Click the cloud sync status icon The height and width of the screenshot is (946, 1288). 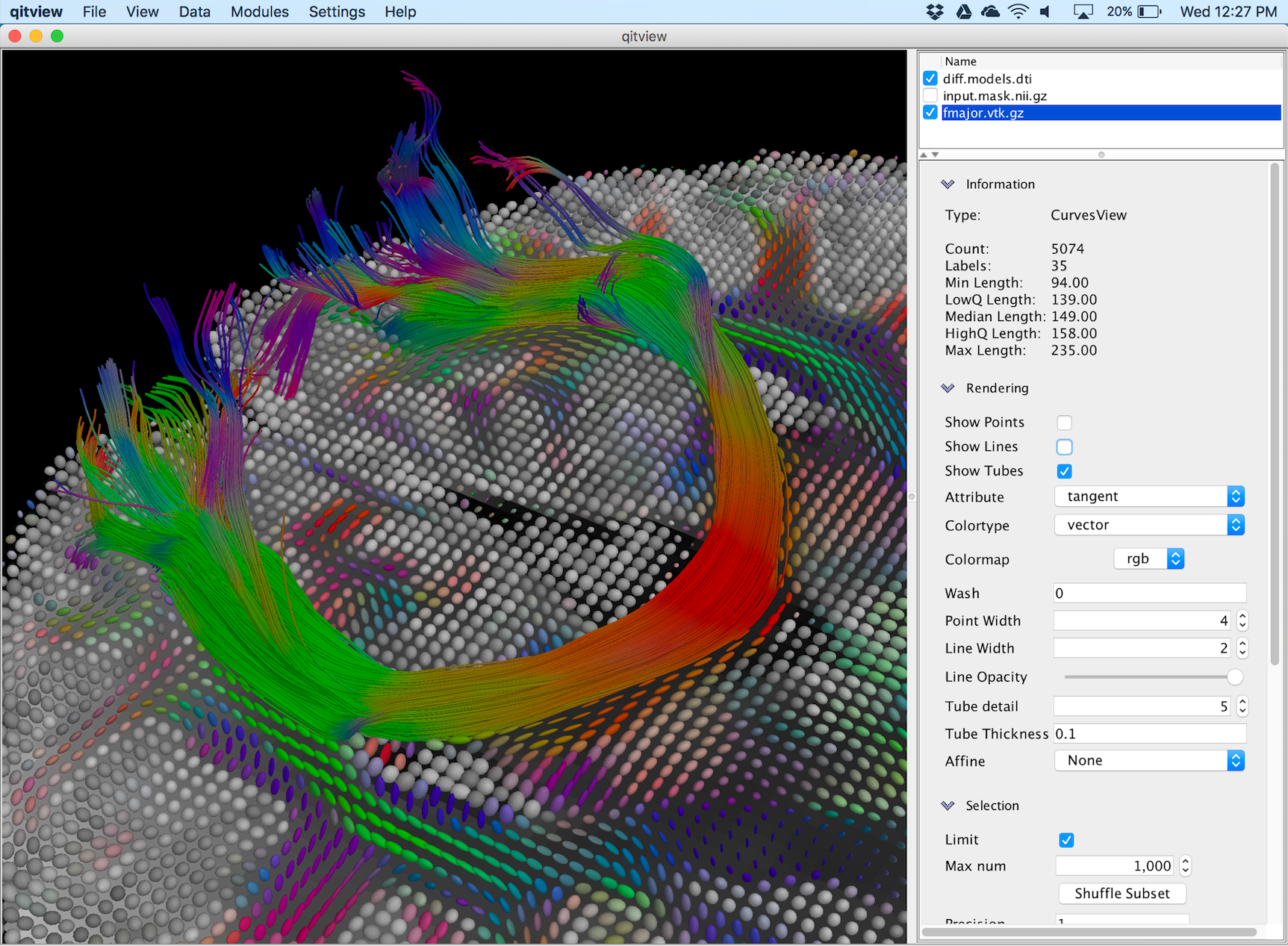(x=990, y=12)
